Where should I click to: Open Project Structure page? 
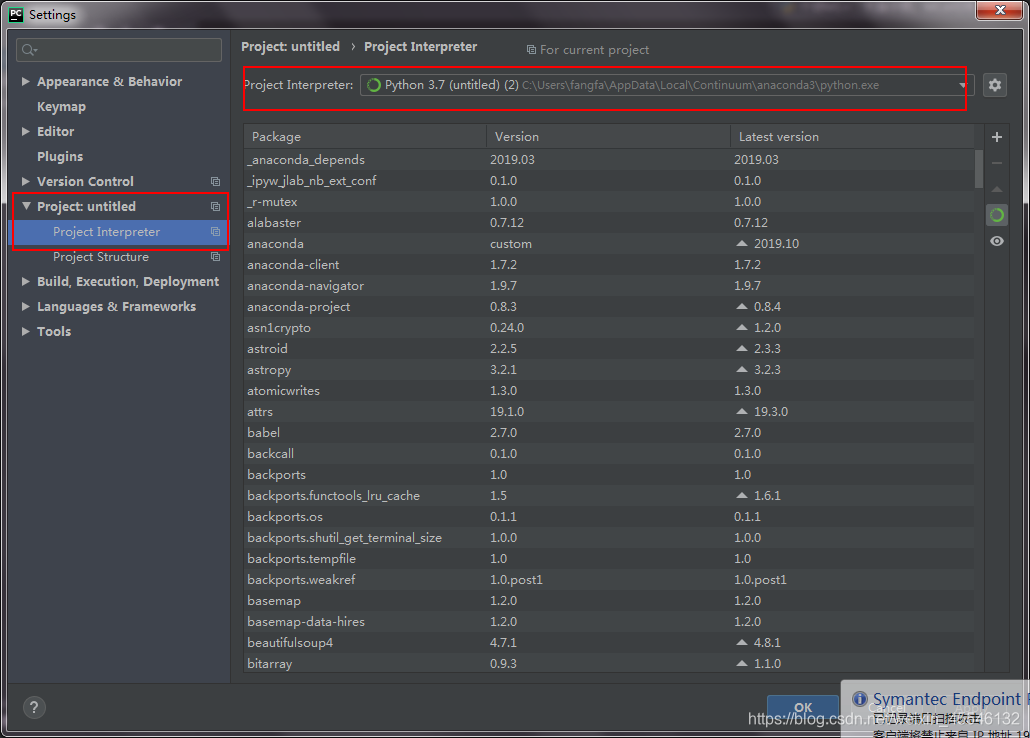point(101,256)
